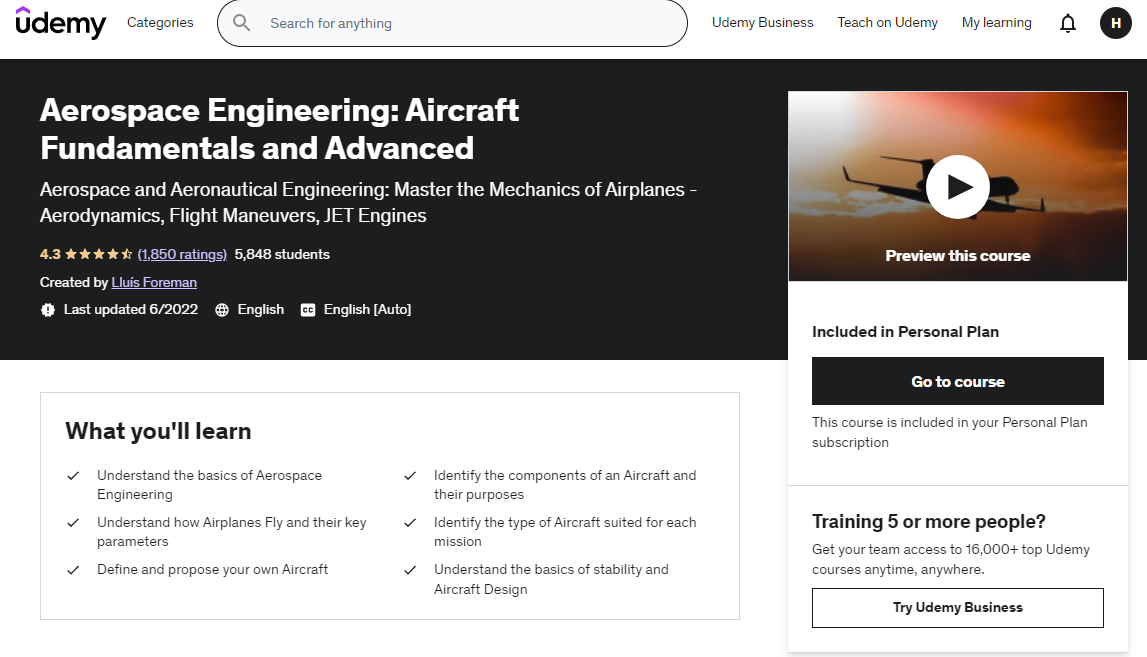Image resolution: width=1147 pixels, height=657 pixels.
Task: Open My learning
Action: 996,23
